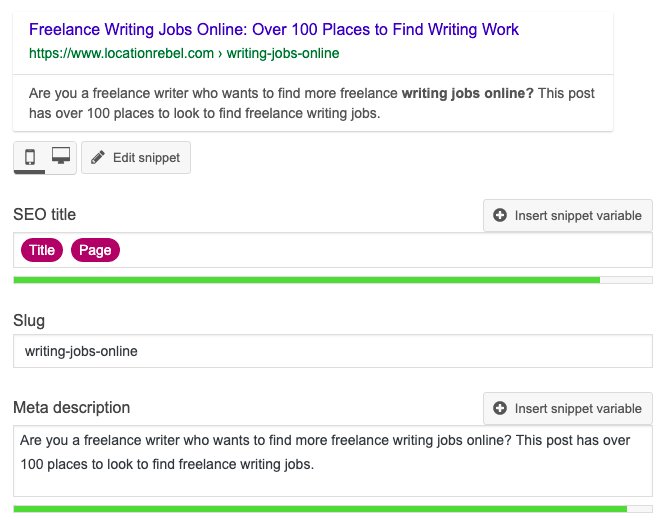
Task: Focus the Slug input field
Action: pyautogui.click(x=333, y=351)
